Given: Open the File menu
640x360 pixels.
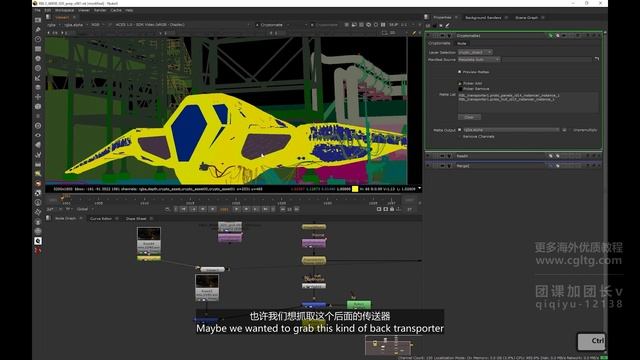Looking at the screenshot, I should click(x=38, y=10).
